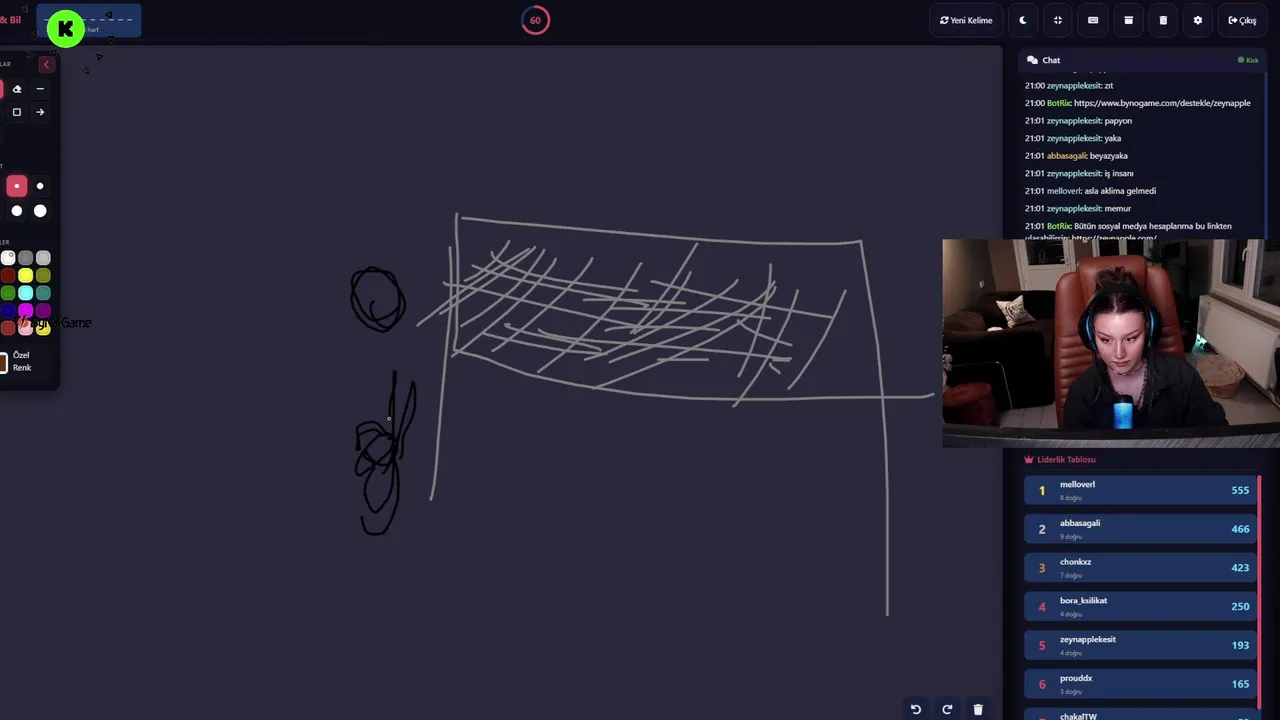
Task: Pick the cyan color swatch
Action: click(25, 293)
